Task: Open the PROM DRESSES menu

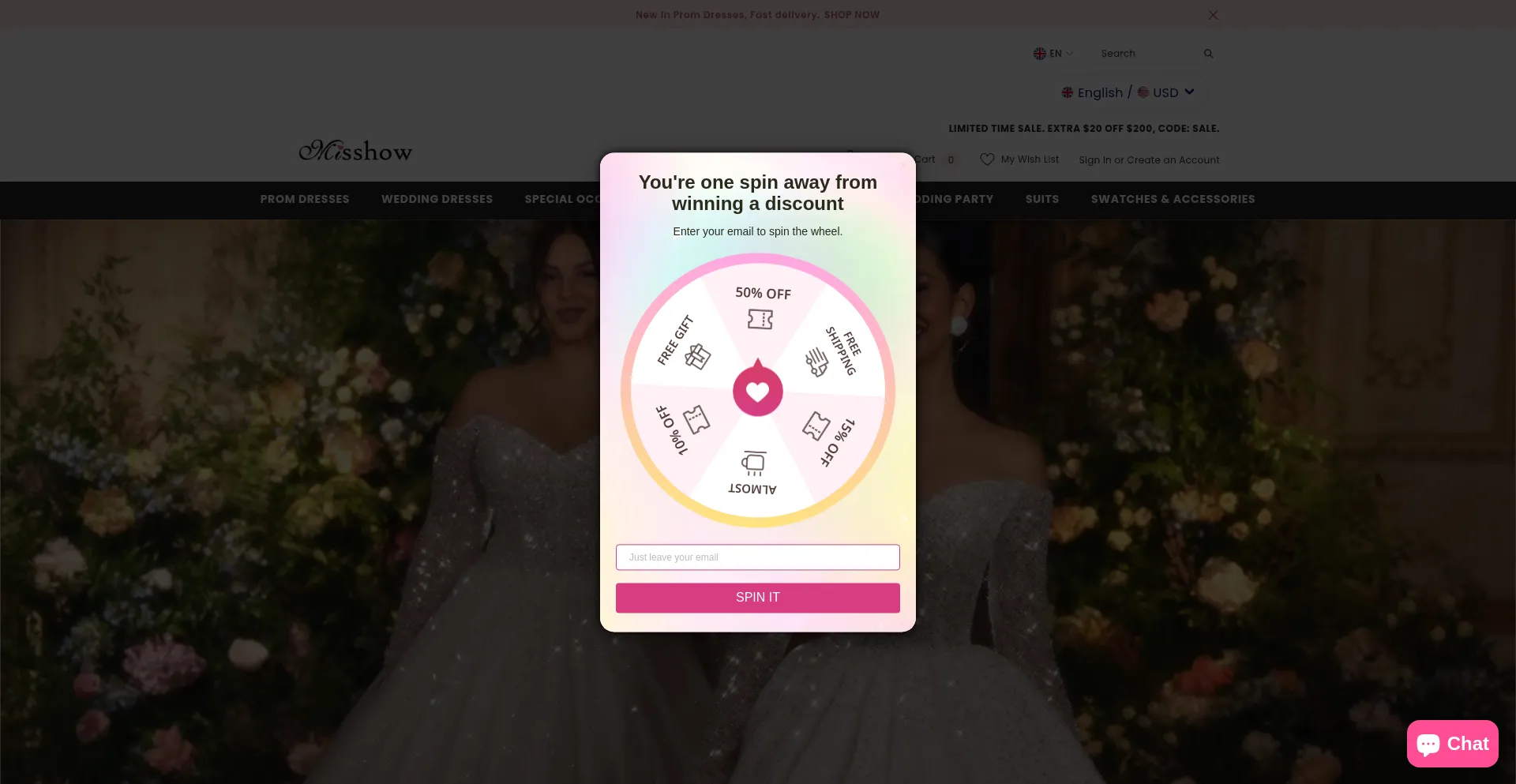Action: [305, 199]
